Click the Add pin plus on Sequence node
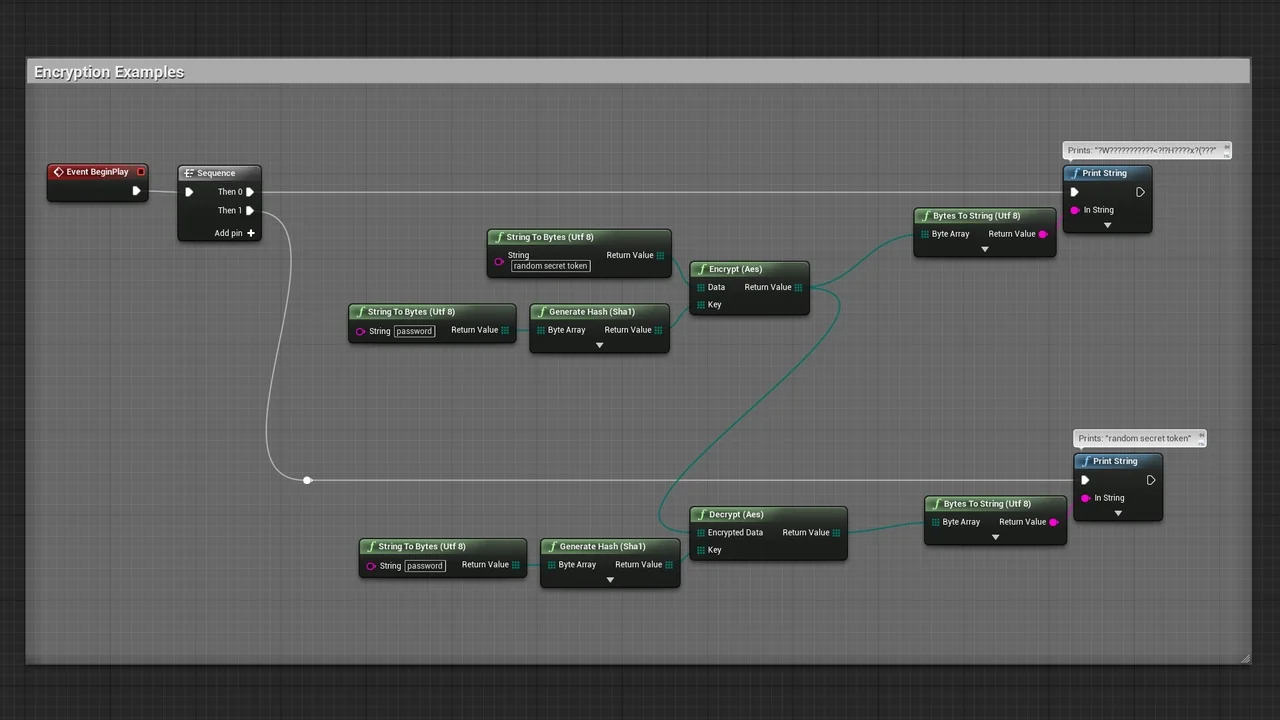The image size is (1280, 720). pyautogui.click(x=250, y=233)
